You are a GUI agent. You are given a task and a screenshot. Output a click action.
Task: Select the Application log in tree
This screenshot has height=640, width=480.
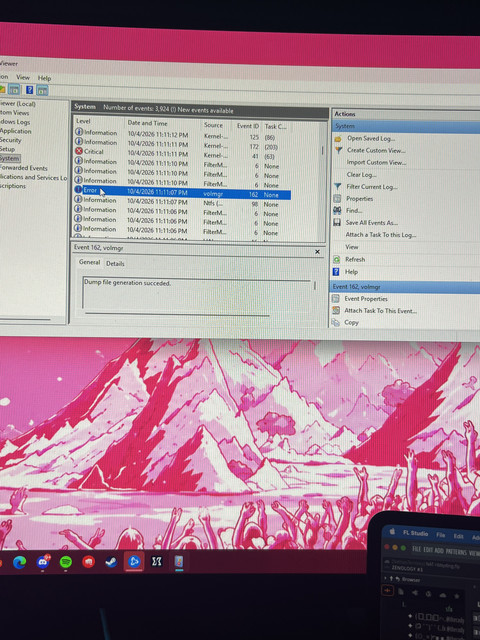(x=16, y=131)
